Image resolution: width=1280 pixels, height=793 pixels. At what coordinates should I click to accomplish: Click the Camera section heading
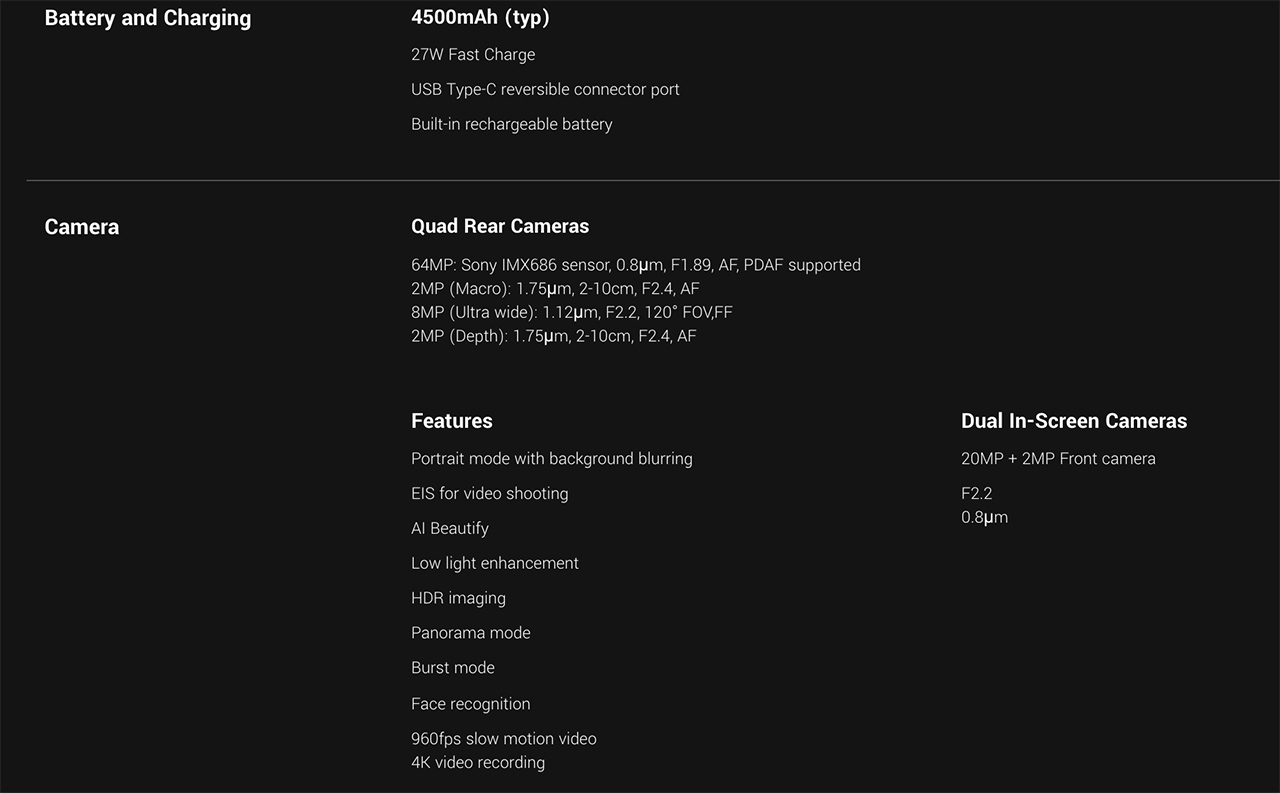tap(82, 227)
